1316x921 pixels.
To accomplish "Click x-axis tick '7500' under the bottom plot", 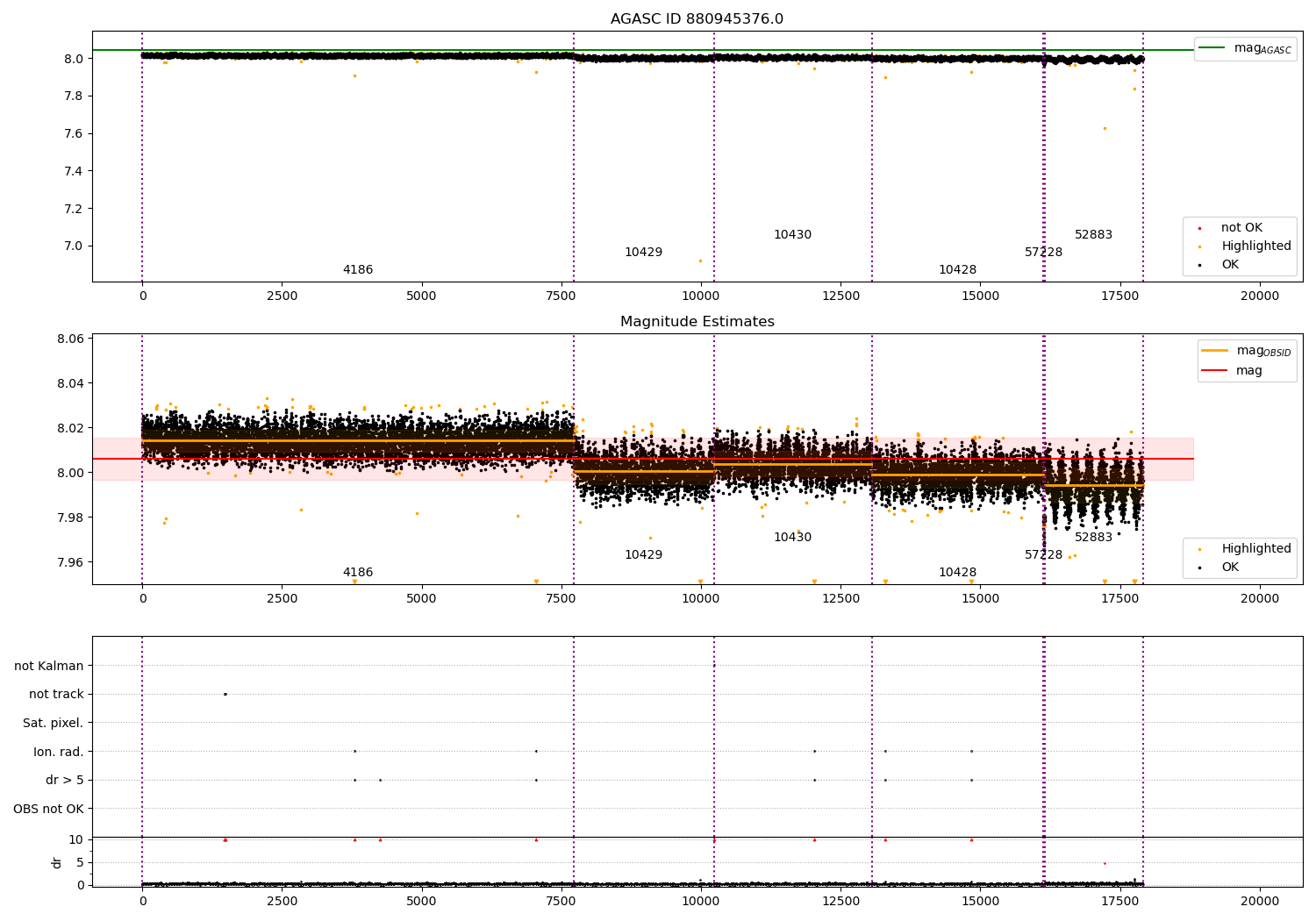I will click(x=561, y=902).
